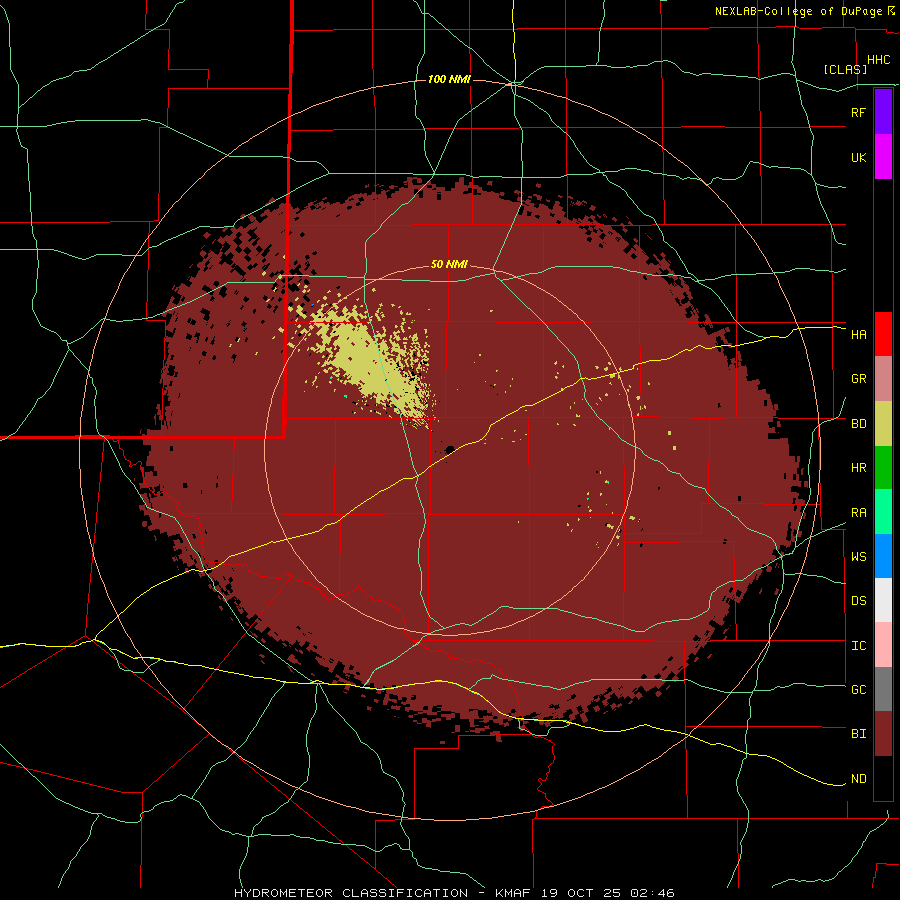Image resolution: width=900 pixels, height=900 pixels.
Task: Click the black radar site dot at center
Action: (450, 449)
